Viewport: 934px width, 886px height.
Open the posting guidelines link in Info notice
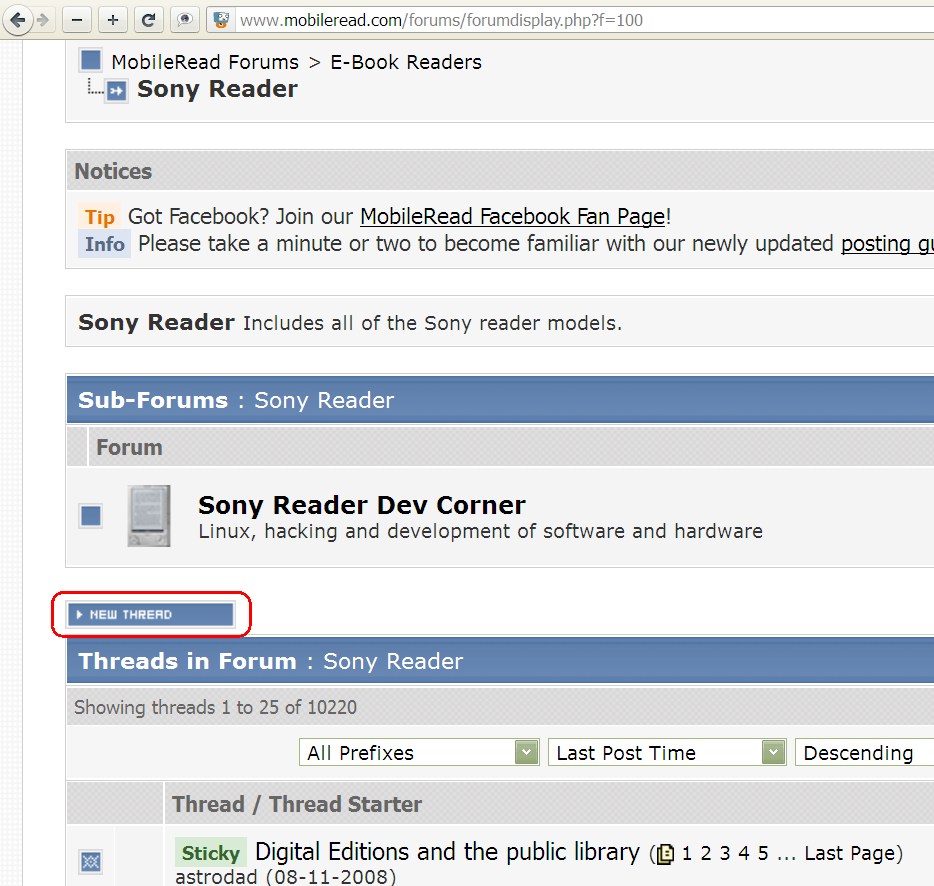point(887,244)
